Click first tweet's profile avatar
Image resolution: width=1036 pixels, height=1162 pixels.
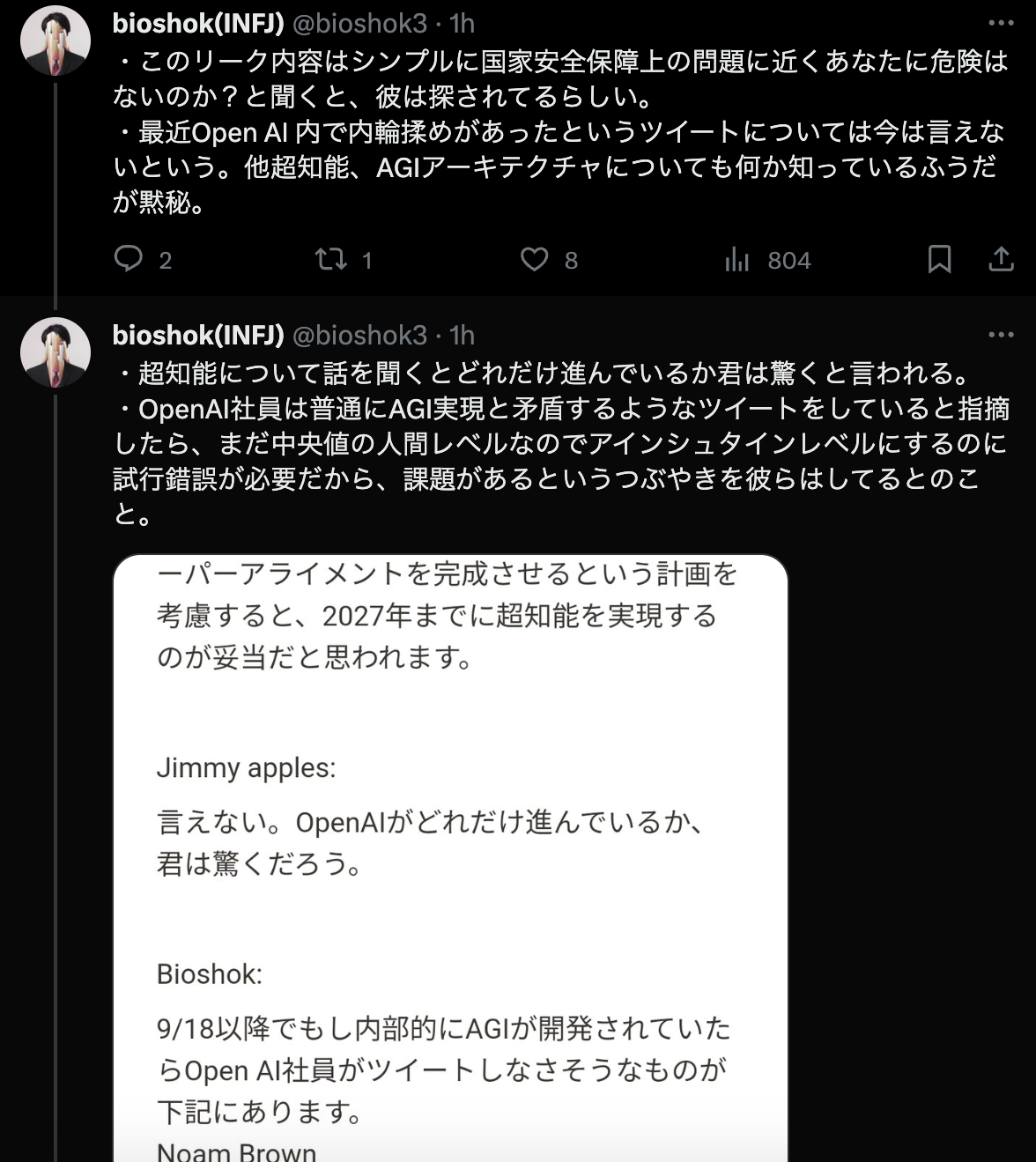point(55,41)
